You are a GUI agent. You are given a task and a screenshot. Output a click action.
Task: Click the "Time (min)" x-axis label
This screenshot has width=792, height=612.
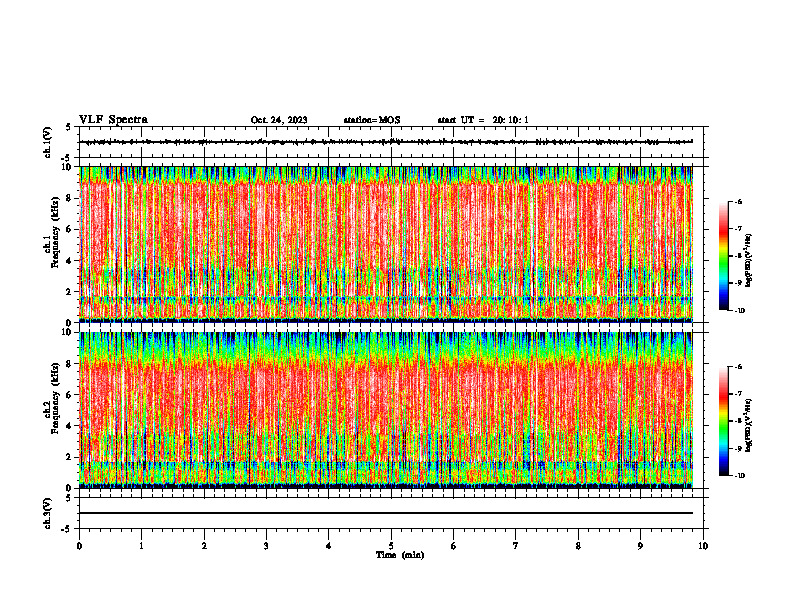pos(400,555)
